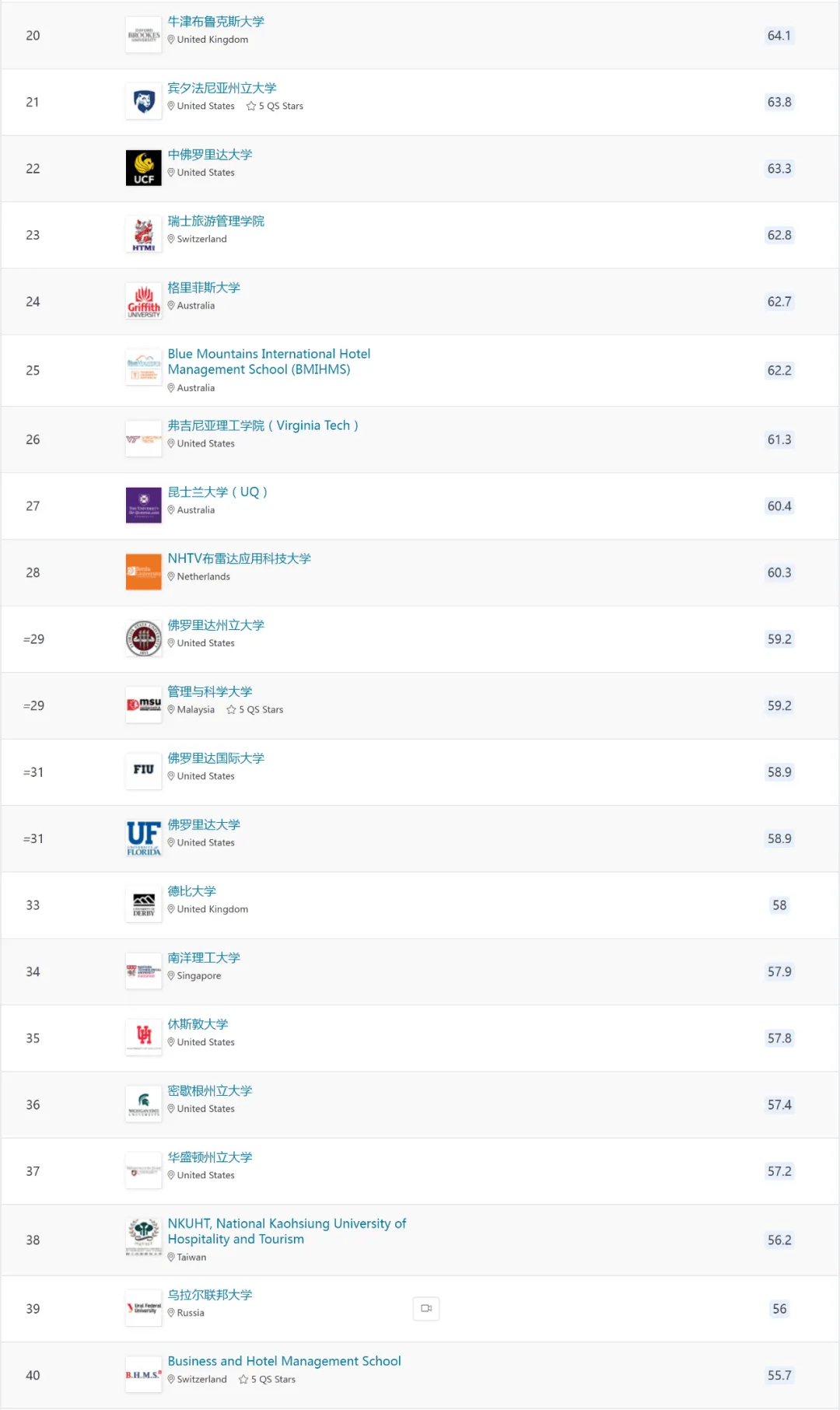Click the University of Houston logo
Screen dimensions: 840x1410
144,1037
